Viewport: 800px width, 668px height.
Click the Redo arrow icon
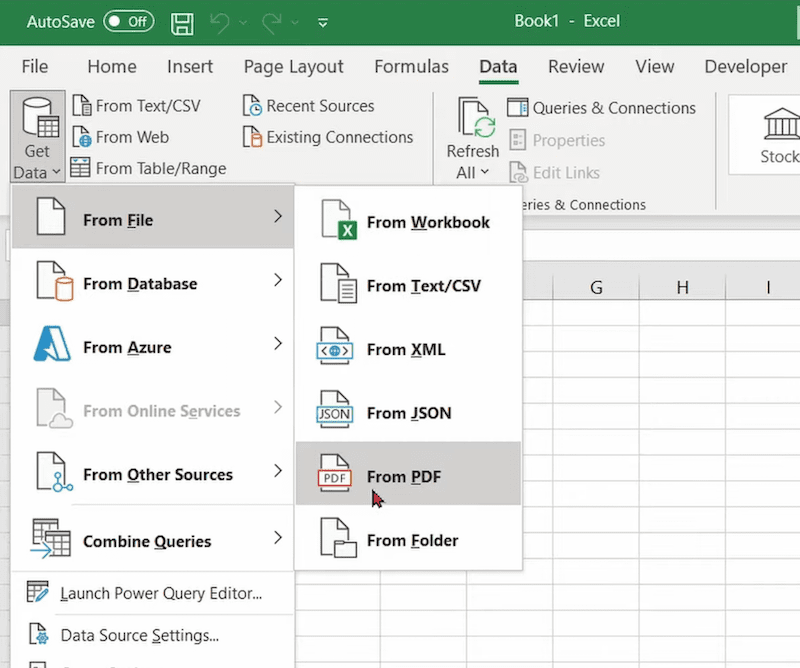pyautogui.click(x=271, y=23)
